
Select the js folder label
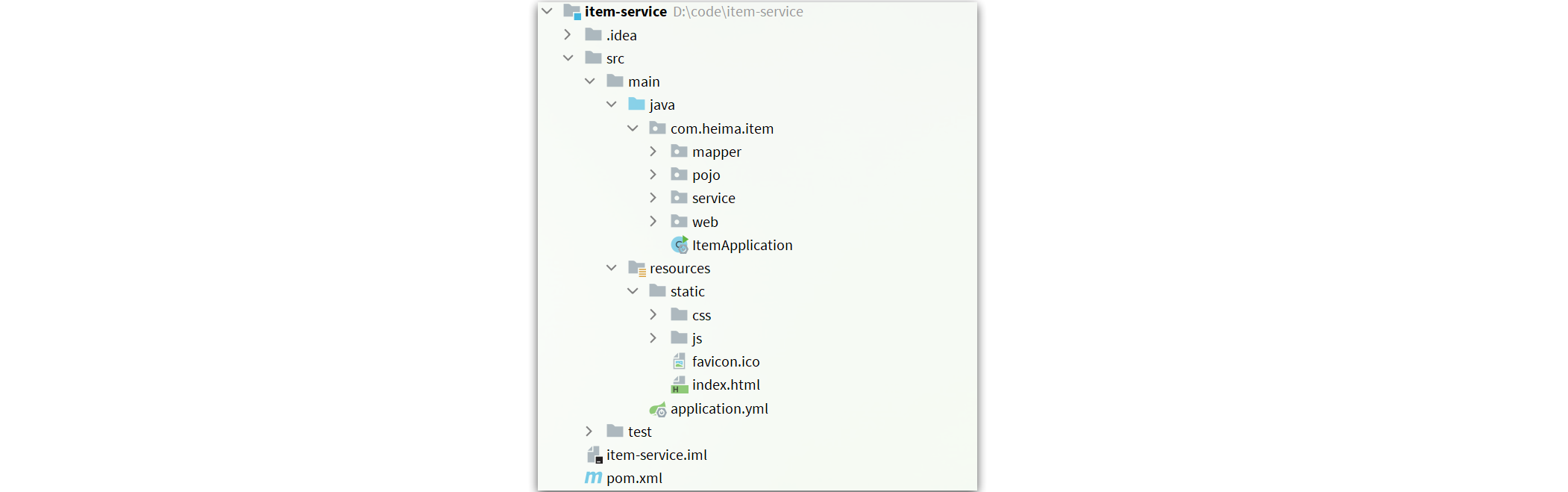(x=697, y=338)
